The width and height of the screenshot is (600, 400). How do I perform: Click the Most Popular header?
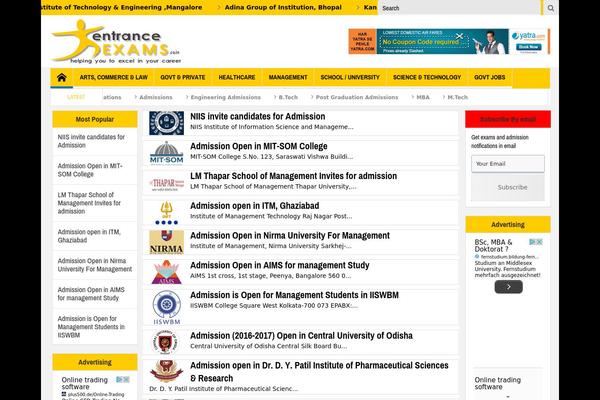tap(95, 119)
